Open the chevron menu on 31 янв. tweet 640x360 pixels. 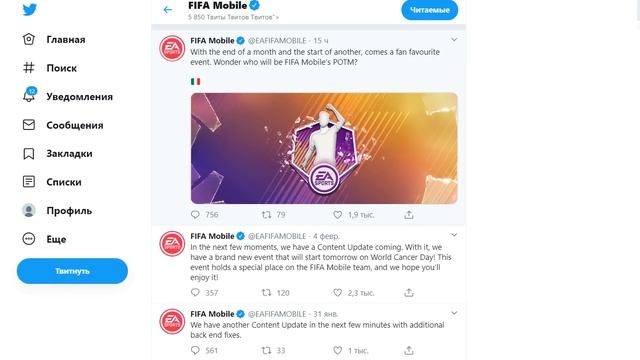coord(454,313)
